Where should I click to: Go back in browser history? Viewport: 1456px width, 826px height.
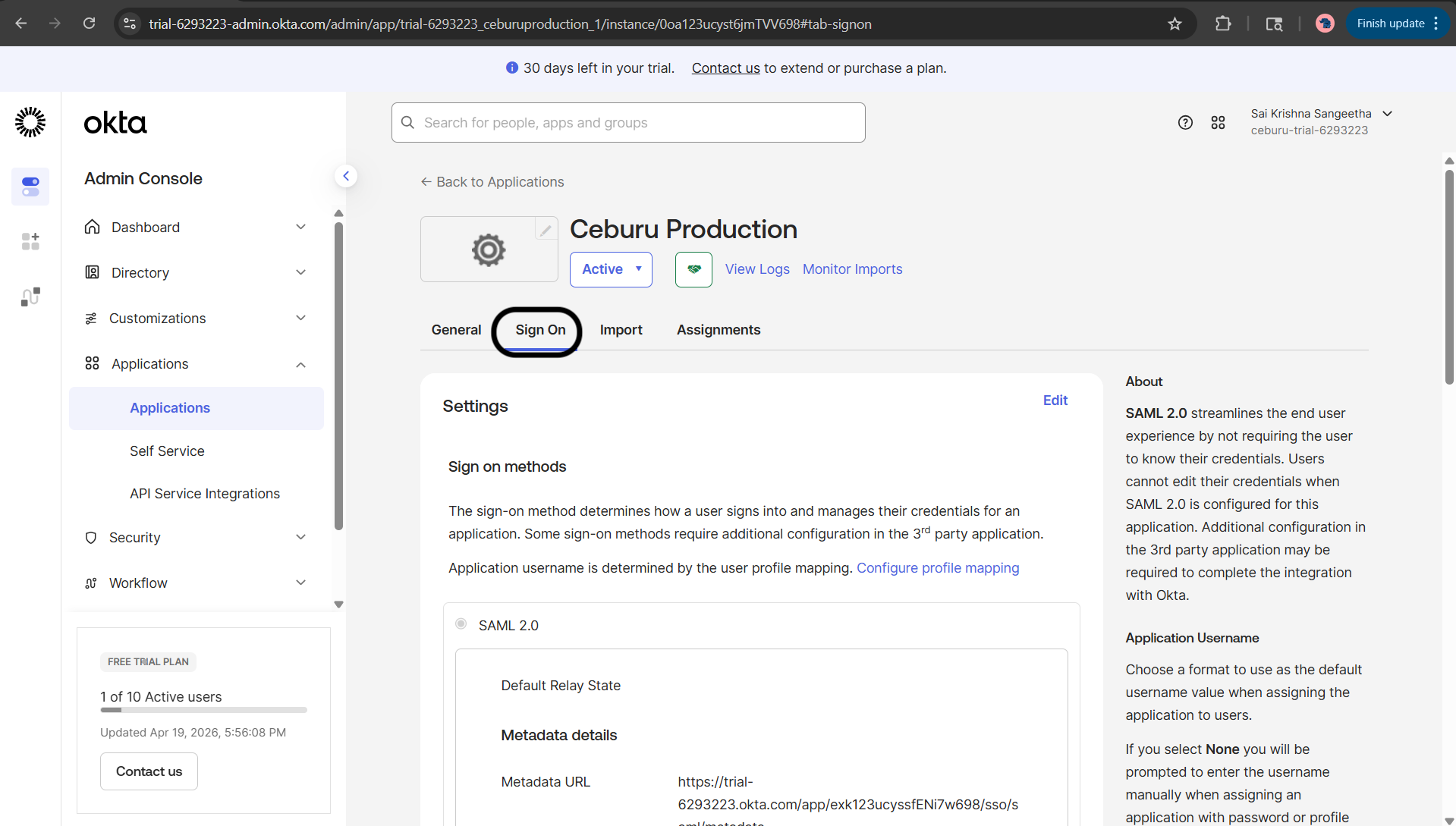[21, 24]
